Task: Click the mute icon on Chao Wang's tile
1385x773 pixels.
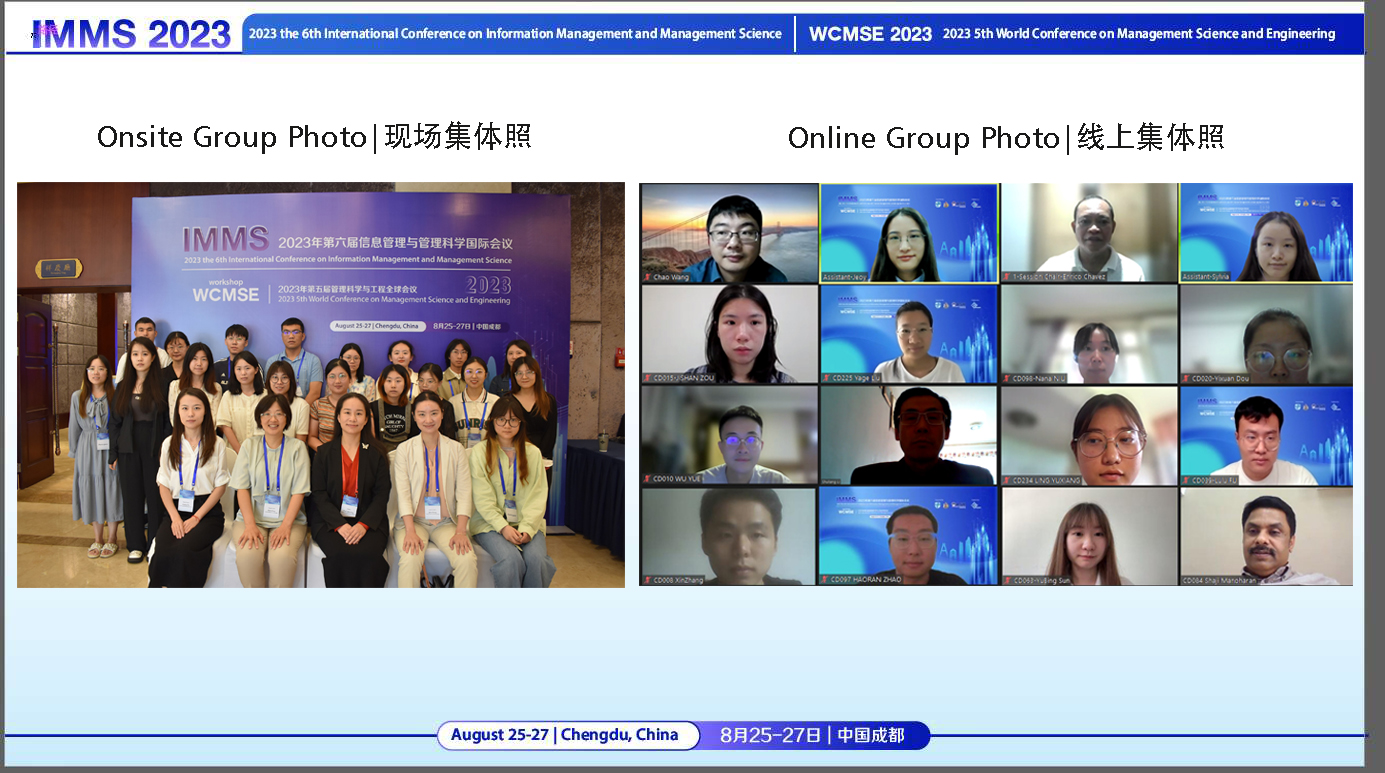Action: point(647,276)
